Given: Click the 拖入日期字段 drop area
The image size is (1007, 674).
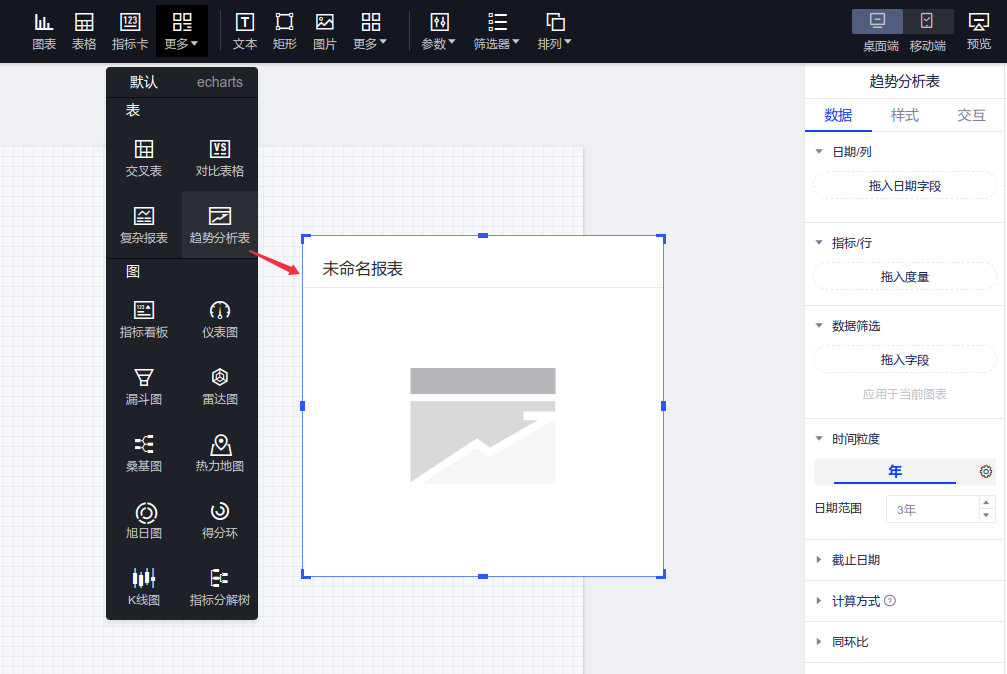Looking at the screenshot, I should [905, 186].
